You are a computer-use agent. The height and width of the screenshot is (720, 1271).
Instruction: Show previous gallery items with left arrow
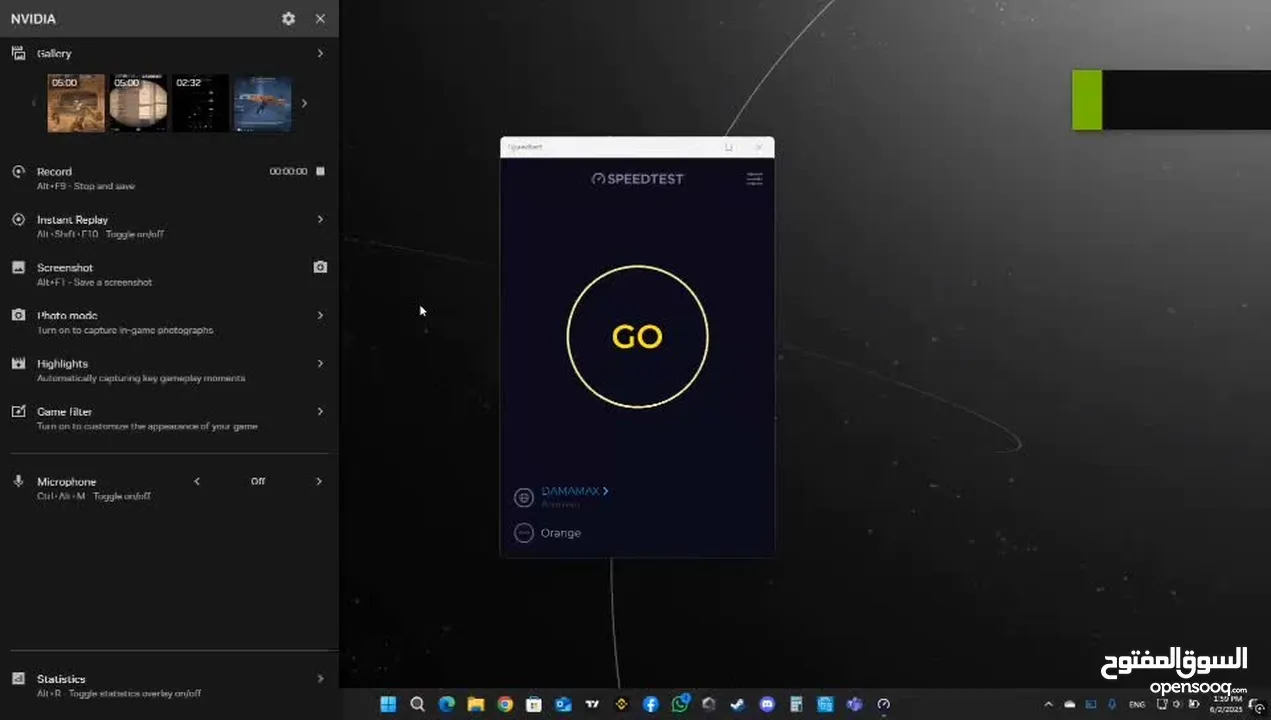pyautogui.click(x=34, y=103)
